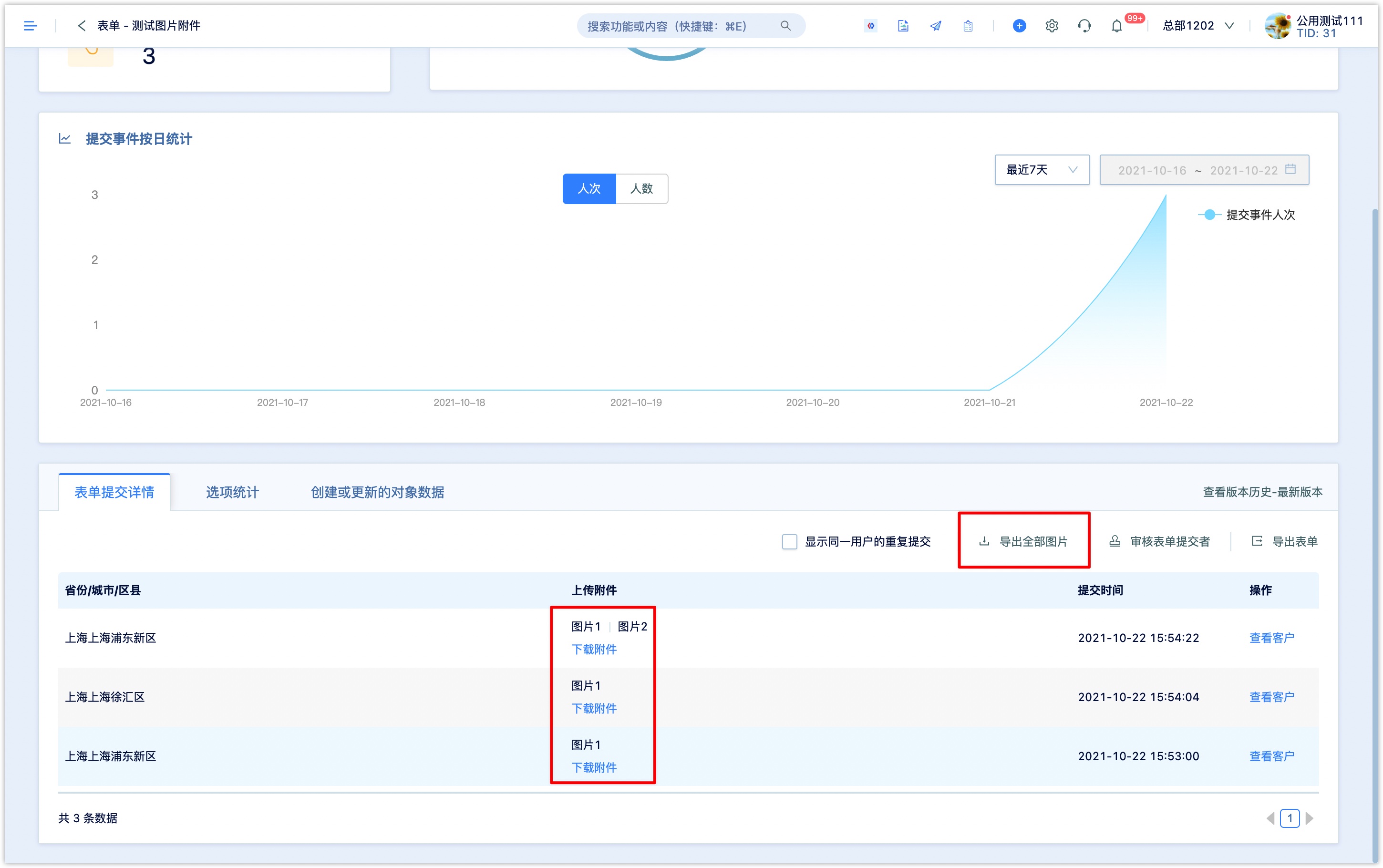
Task: Open the 表单提交详情 tab
Action: [x=114, y=492]
